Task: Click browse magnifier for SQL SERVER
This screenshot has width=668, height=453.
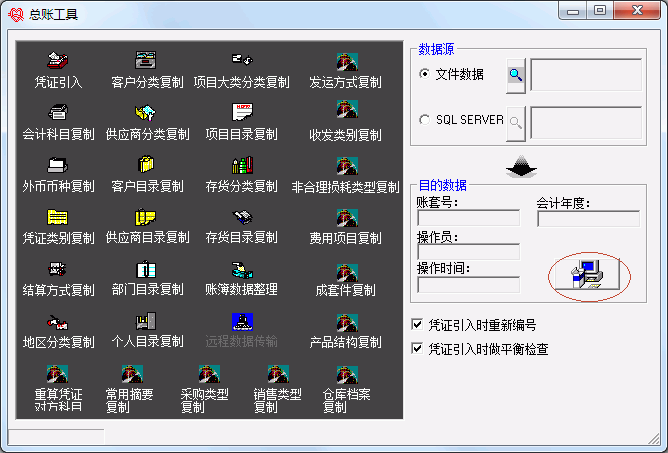Action: click(516, 123)
